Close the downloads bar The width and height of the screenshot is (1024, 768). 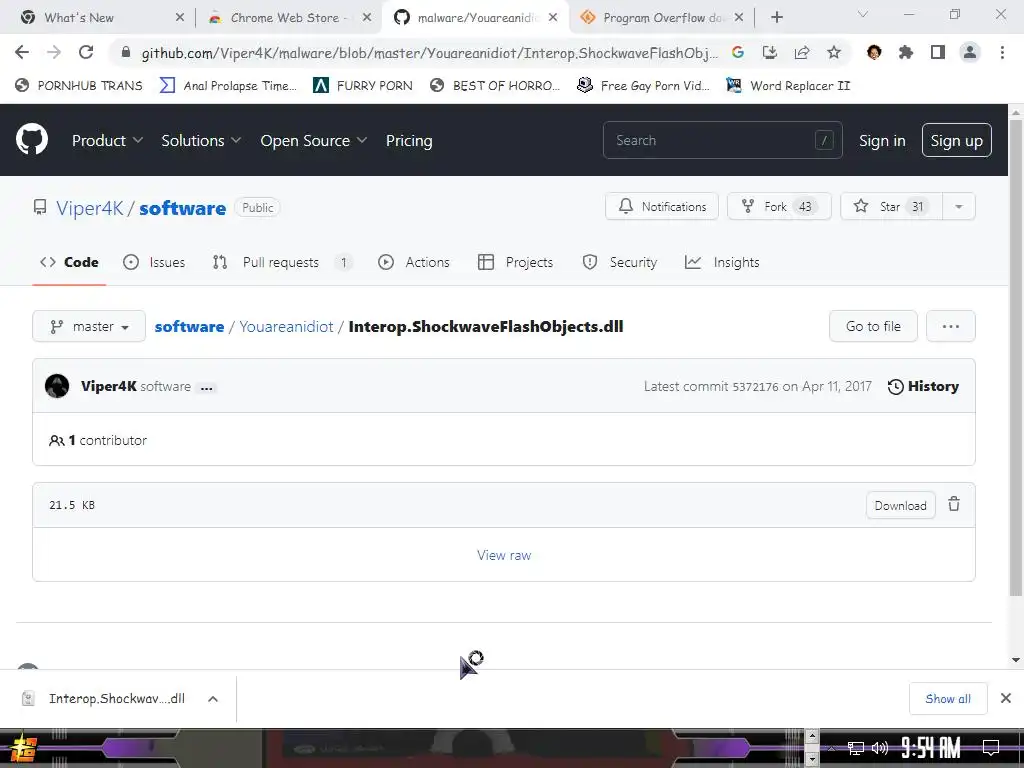(1005, 698)
